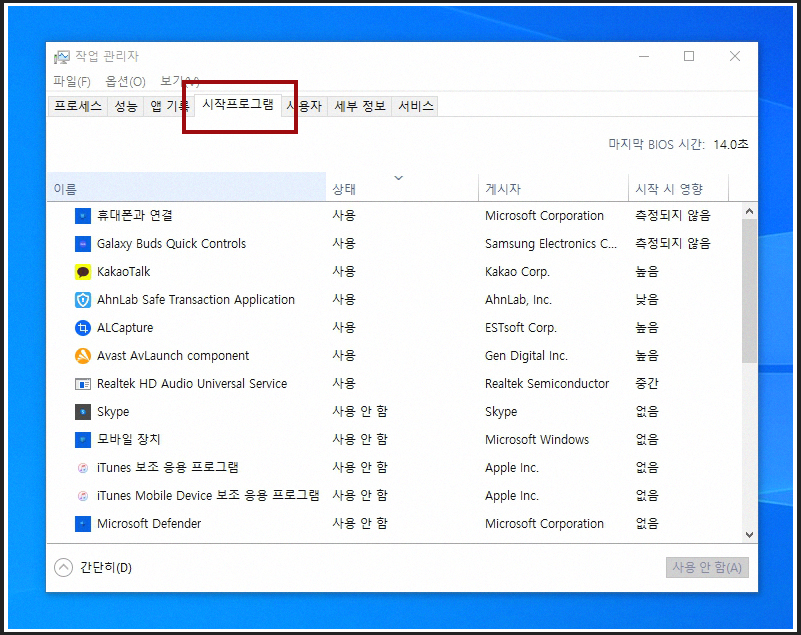Select the 시작프로그램 tab
This screenshot has height=635, width=801.
238,104
